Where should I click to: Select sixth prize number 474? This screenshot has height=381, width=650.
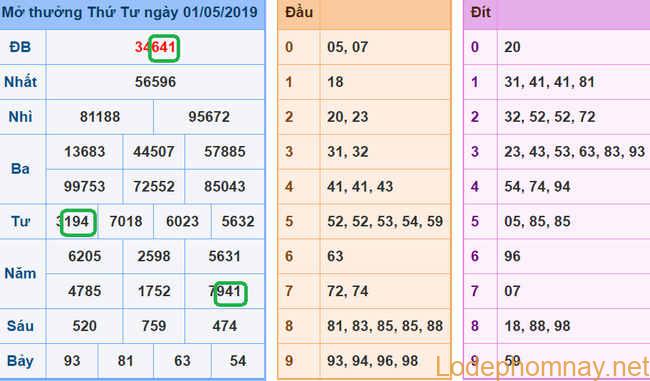click(x=225, y=326)
